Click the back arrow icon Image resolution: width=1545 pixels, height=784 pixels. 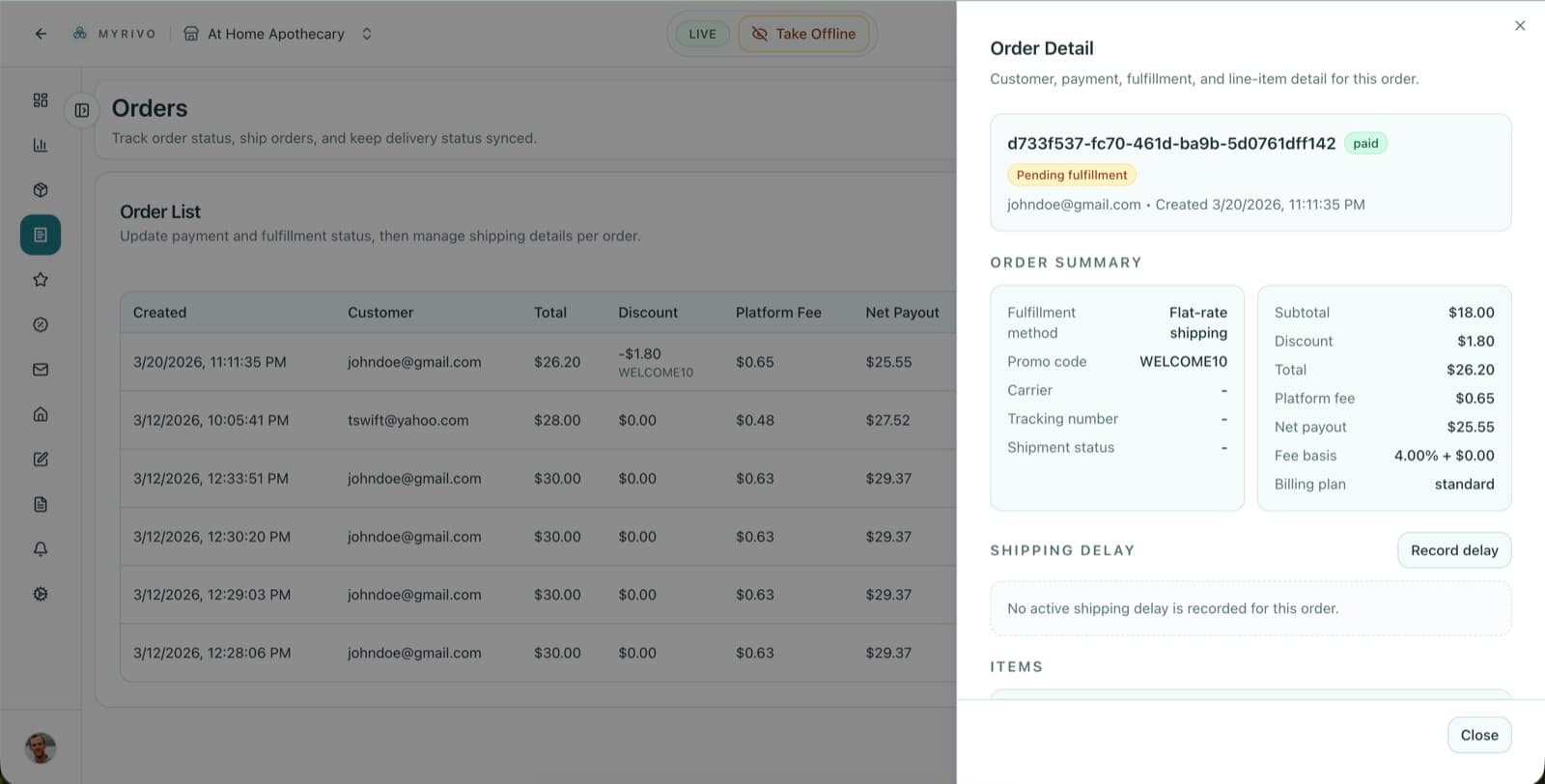(x=41, y=34)
